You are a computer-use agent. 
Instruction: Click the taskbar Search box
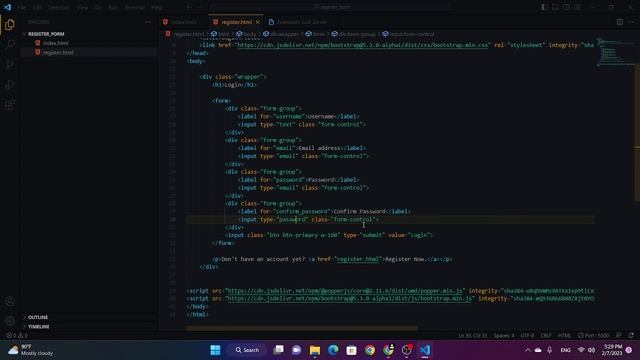click(x=247, y=350)
